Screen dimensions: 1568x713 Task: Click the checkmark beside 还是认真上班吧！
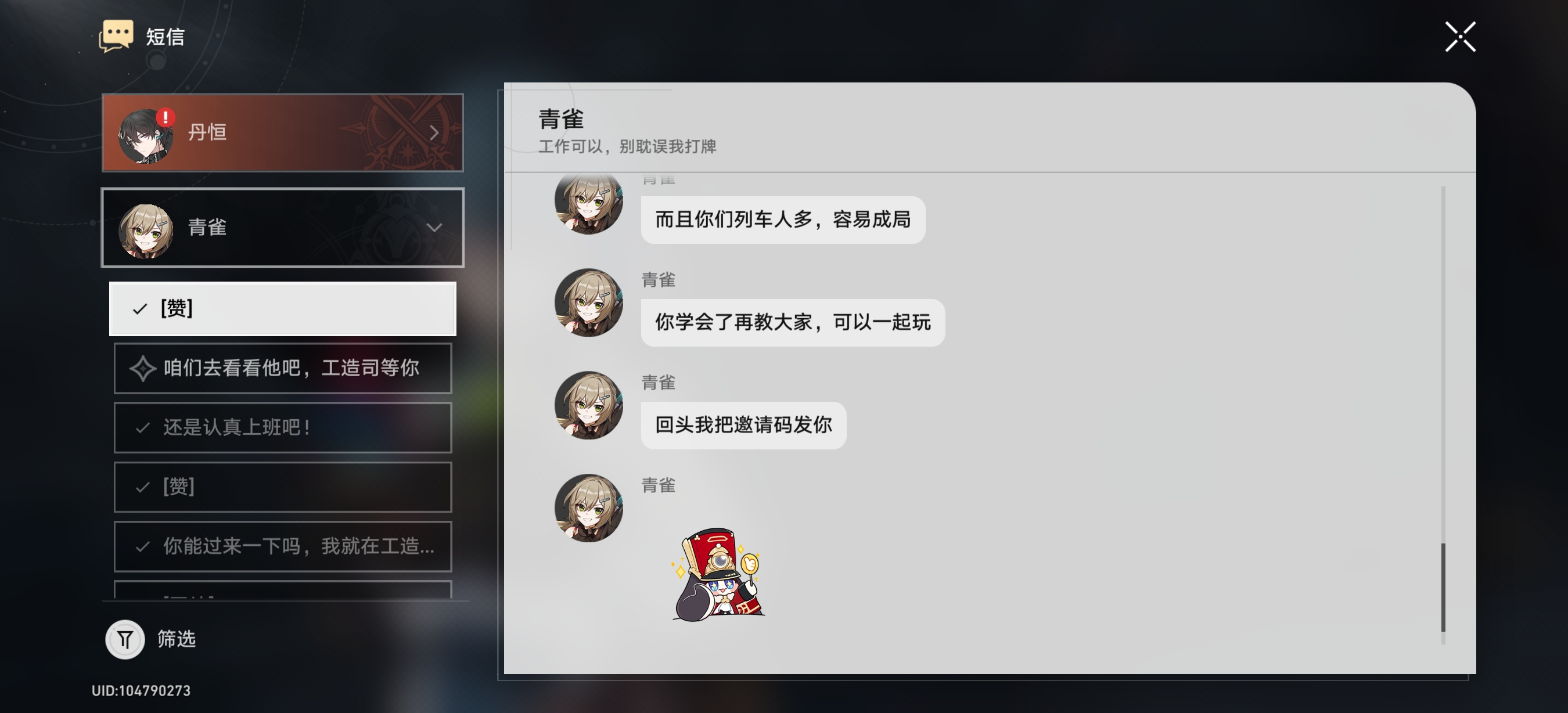(142, 428)
